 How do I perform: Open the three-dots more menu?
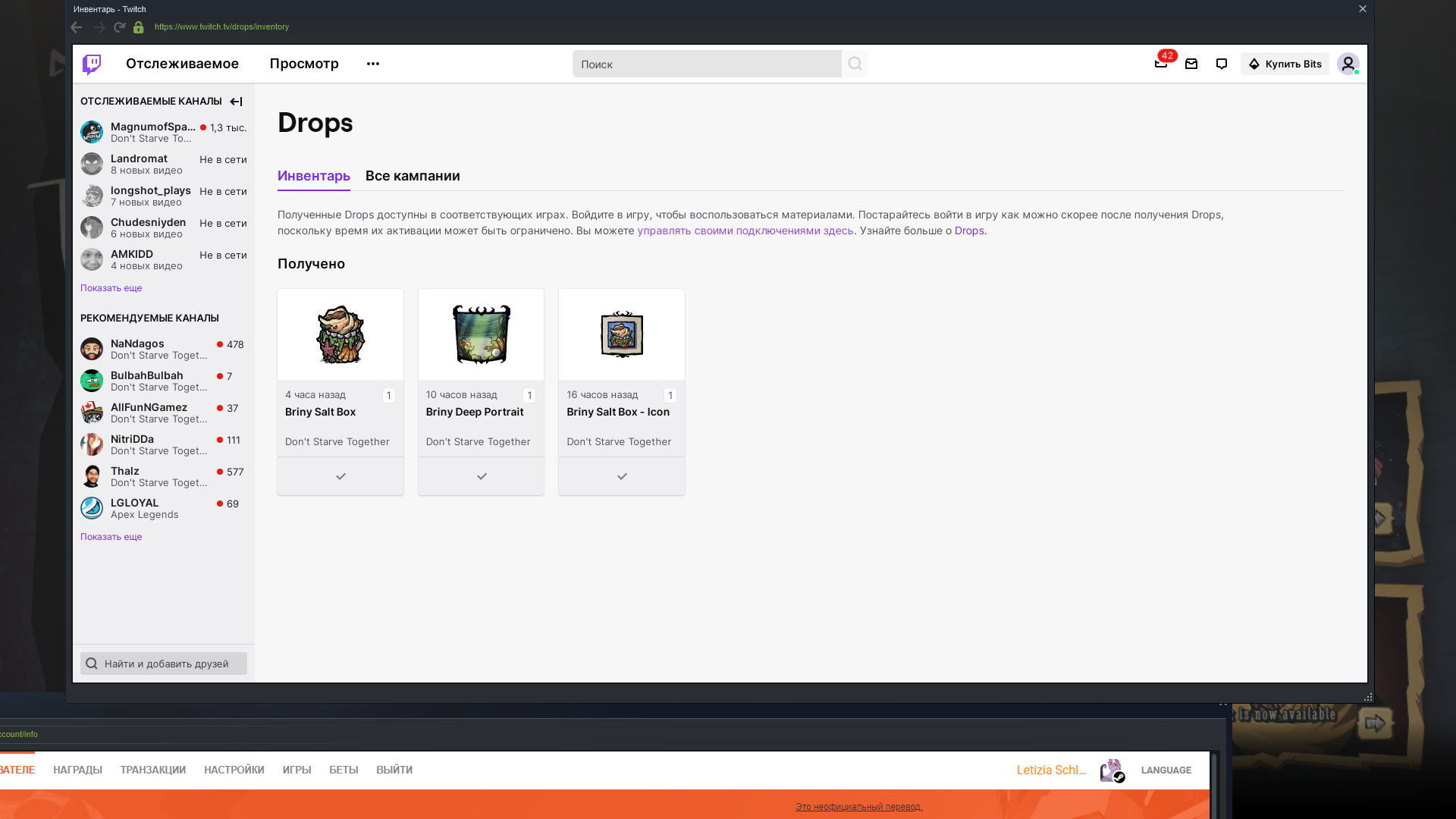[x=372, y=64]
